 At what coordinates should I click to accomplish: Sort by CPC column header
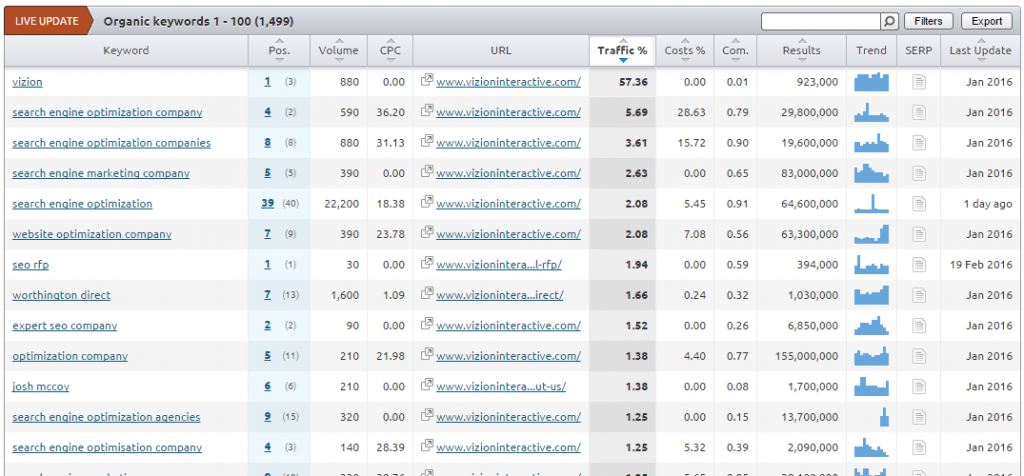[390, 51]
